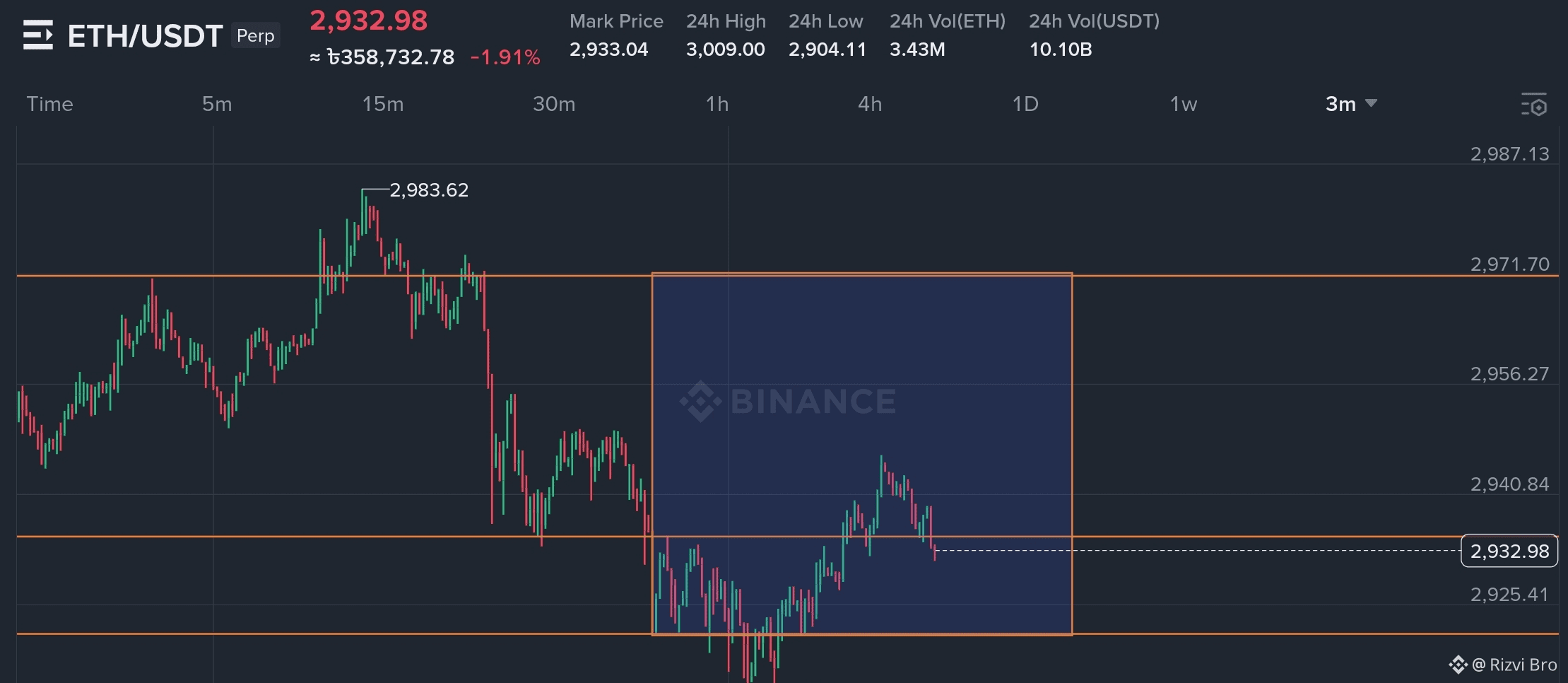Screen dimensions: 1568x683
Task: Select the 1h interval tab
Action: tap(717, 104)
